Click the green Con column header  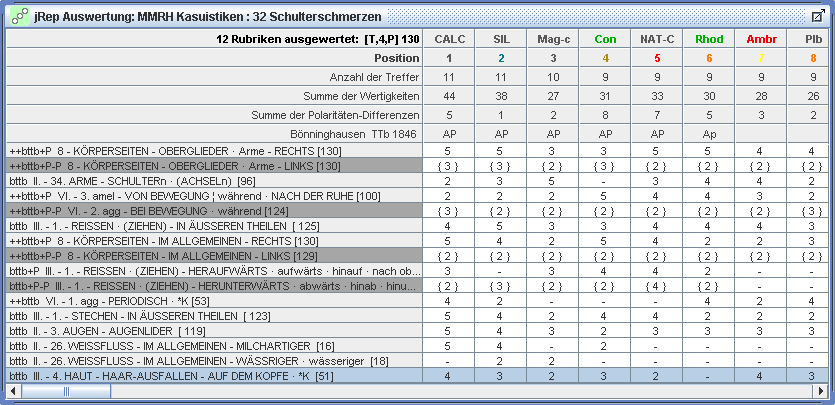605,38
